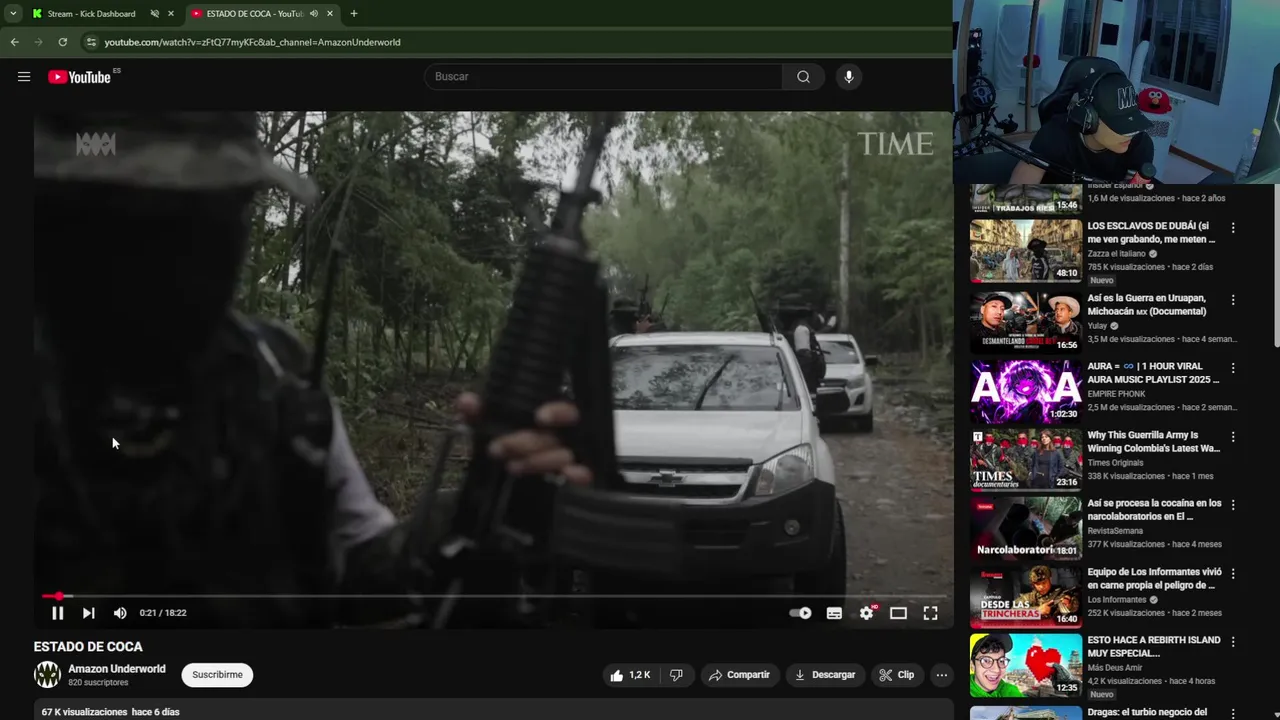
Task: Open options for Guerra en Uruapan video
Action: [1233, 300]
